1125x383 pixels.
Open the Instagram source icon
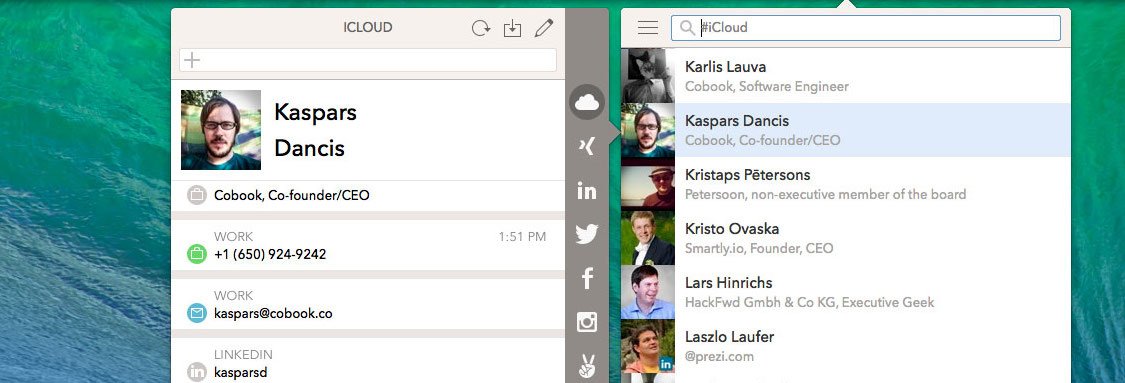click(587, 322)
